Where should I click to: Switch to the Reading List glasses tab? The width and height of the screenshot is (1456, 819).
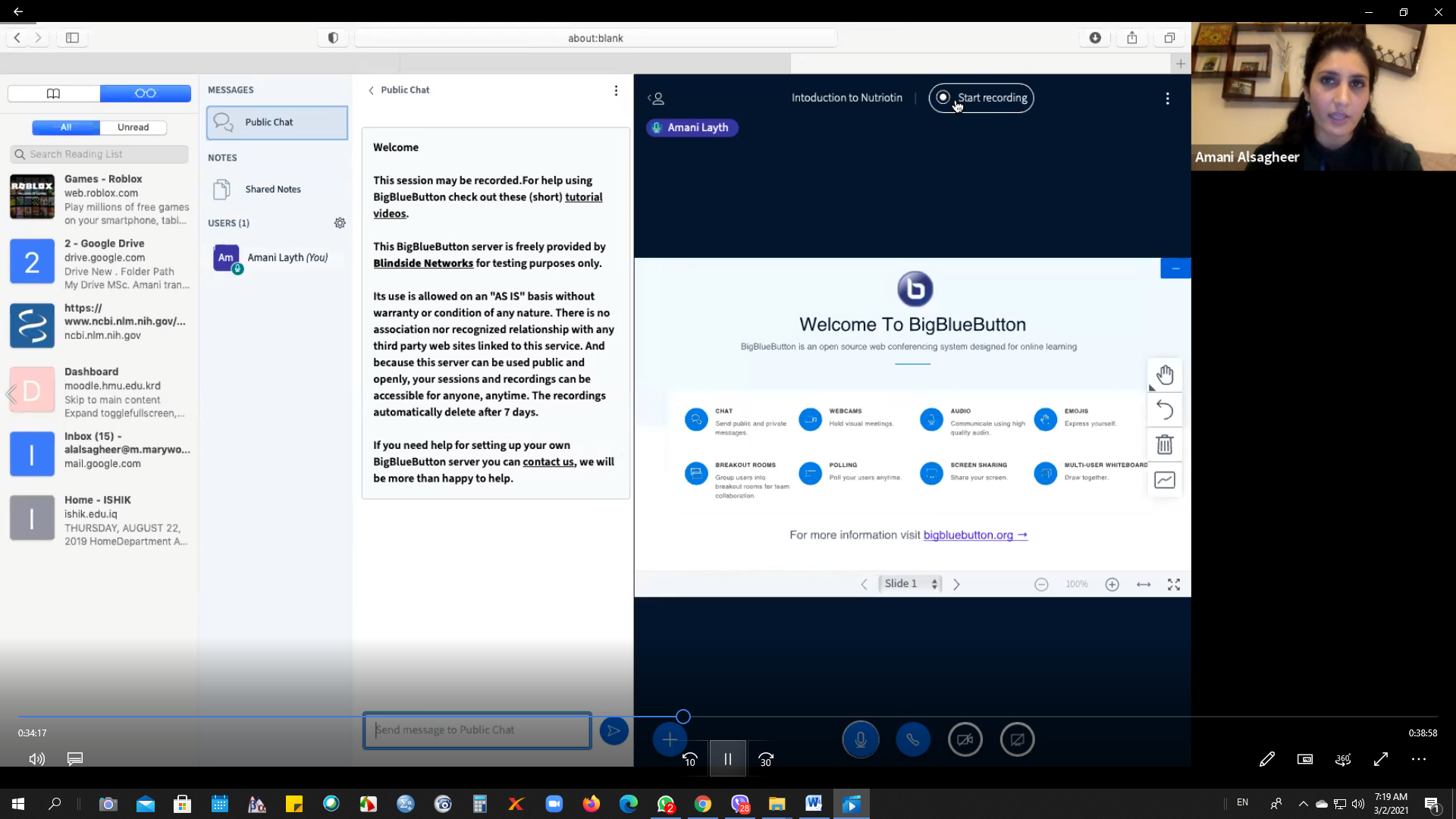tap(145, 93)
